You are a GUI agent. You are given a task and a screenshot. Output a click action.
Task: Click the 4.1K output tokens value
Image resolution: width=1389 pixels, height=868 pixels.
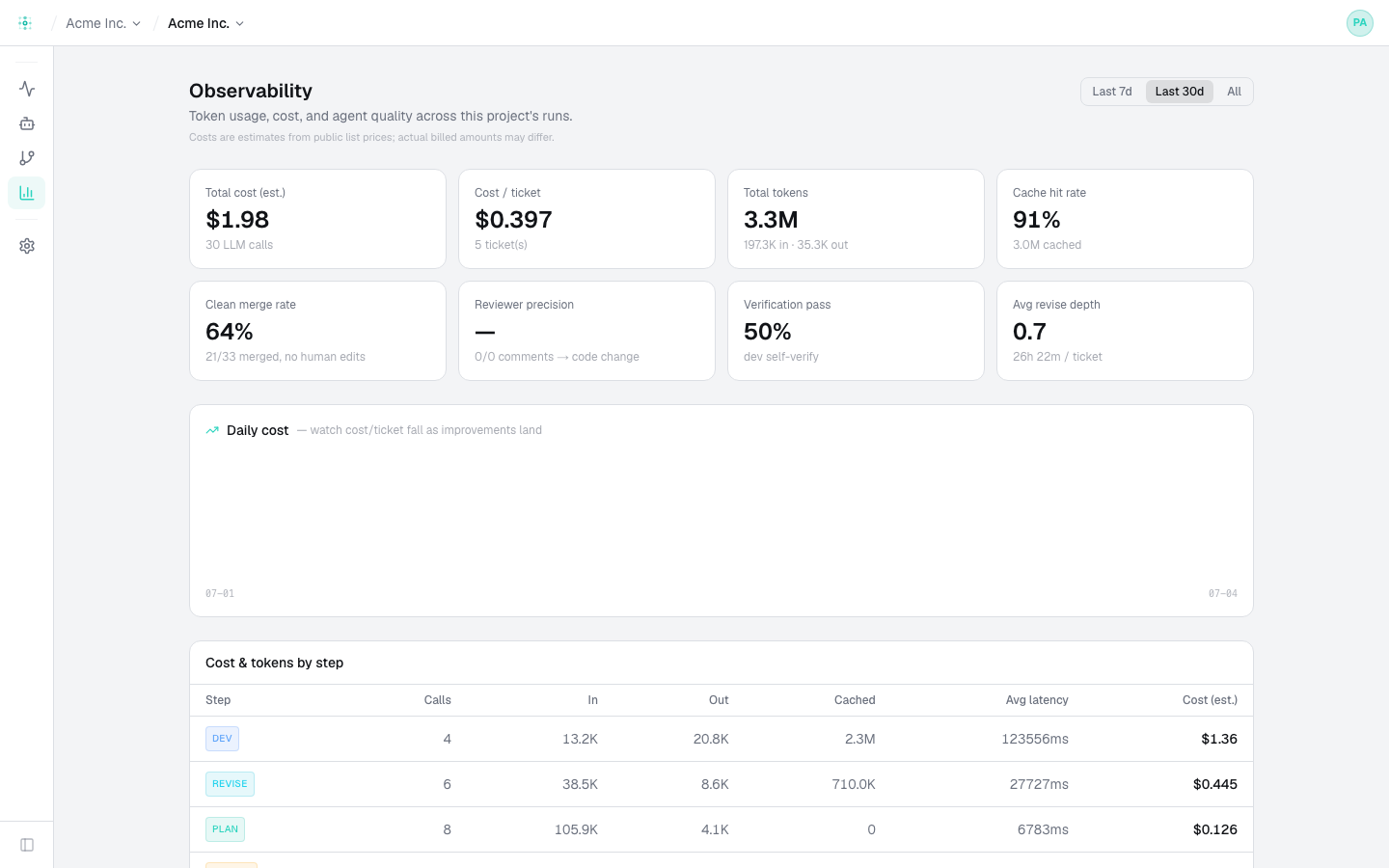point(715,829)
